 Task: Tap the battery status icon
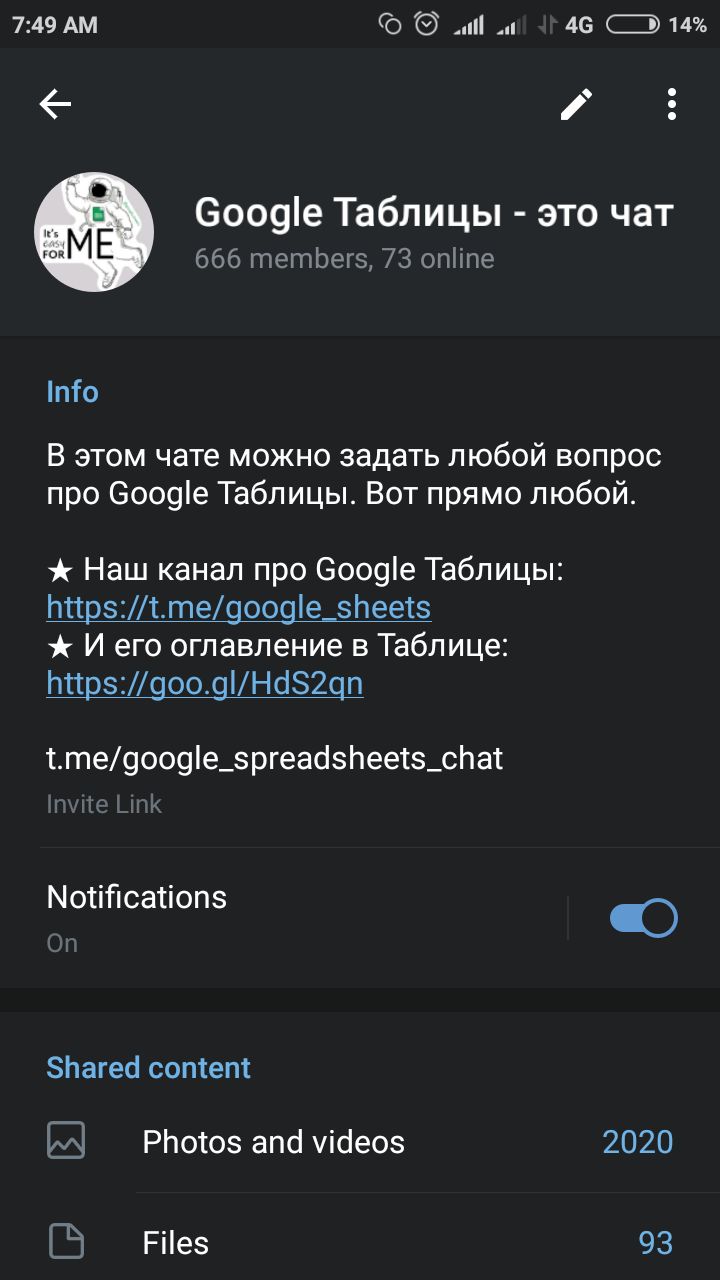(632, 24)
